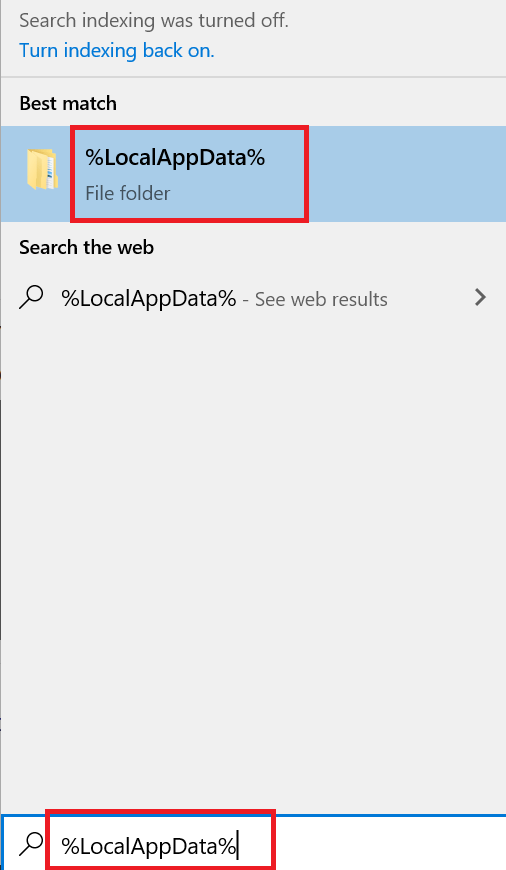Image resolution: width=506 pixels, height=870 pixels.
Task: Choose the %LocalAppData% web search suggestion text
Action: 149,299
